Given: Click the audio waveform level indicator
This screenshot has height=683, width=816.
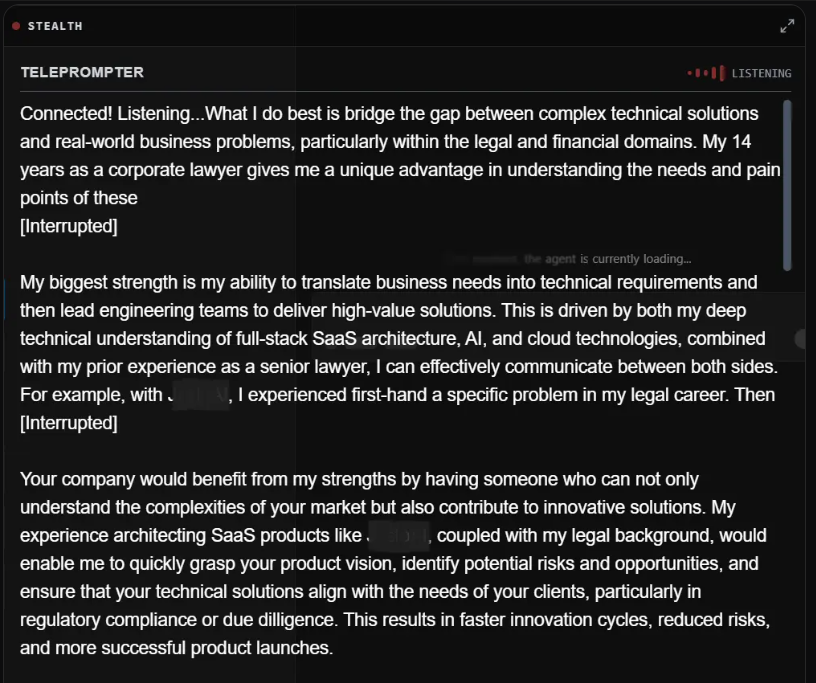Looking at the screenshot, I should pos(705,73).
